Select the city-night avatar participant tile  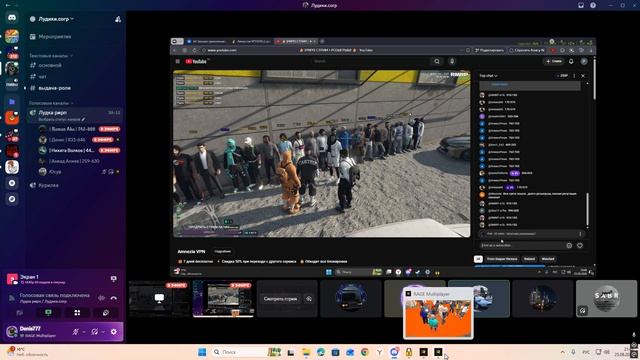coord(542,299)
